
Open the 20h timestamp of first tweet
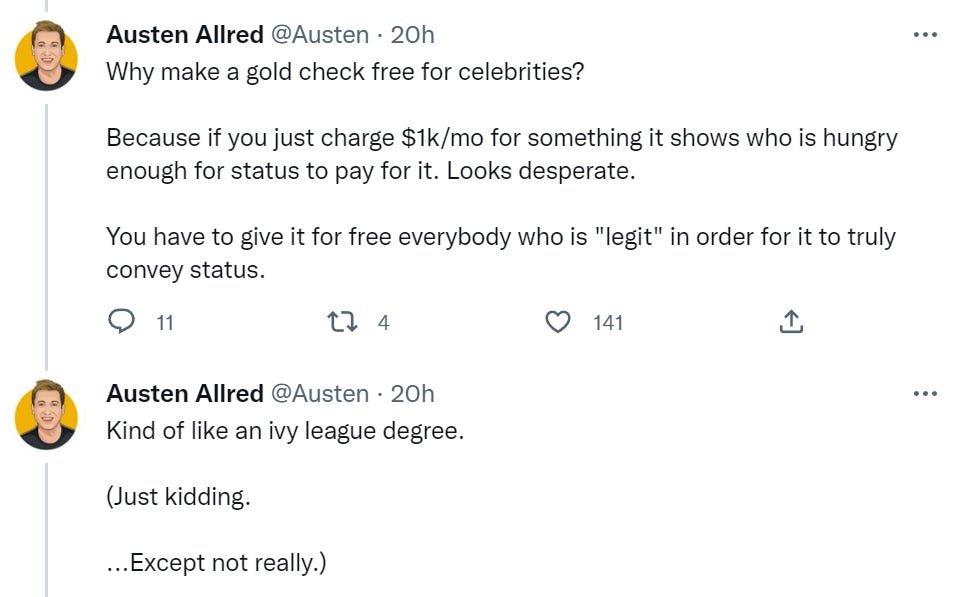coord(412,35)
